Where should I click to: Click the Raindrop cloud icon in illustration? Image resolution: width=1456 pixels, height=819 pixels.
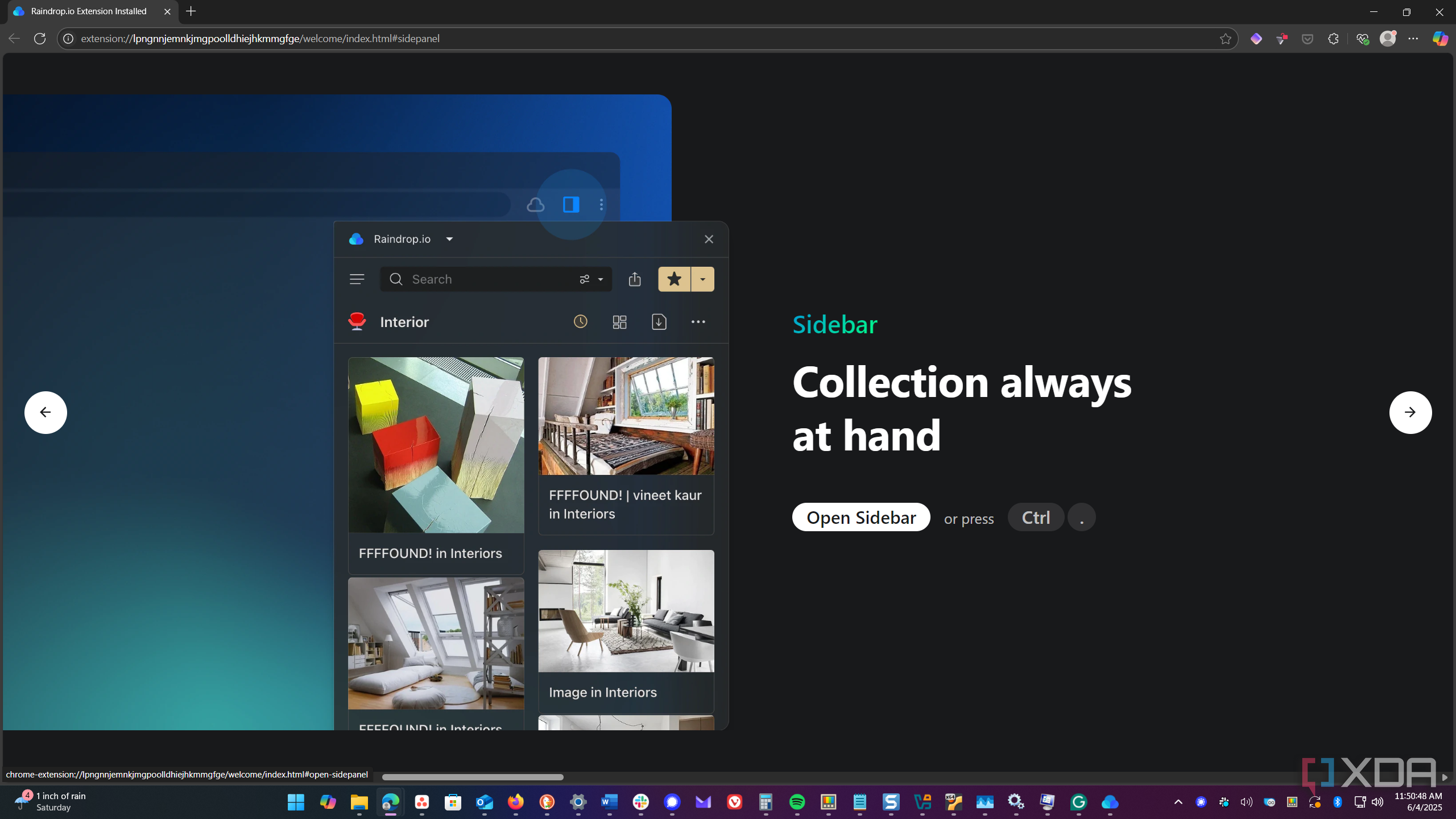coord(535,205)
